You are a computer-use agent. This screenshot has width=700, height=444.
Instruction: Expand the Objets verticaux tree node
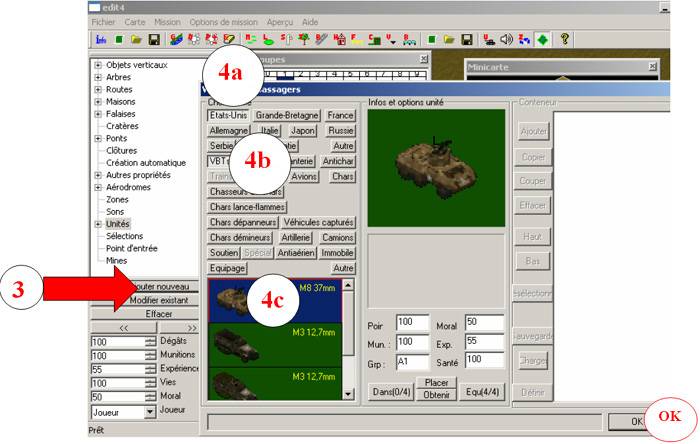pyautogui.click(x=98, y=66)
